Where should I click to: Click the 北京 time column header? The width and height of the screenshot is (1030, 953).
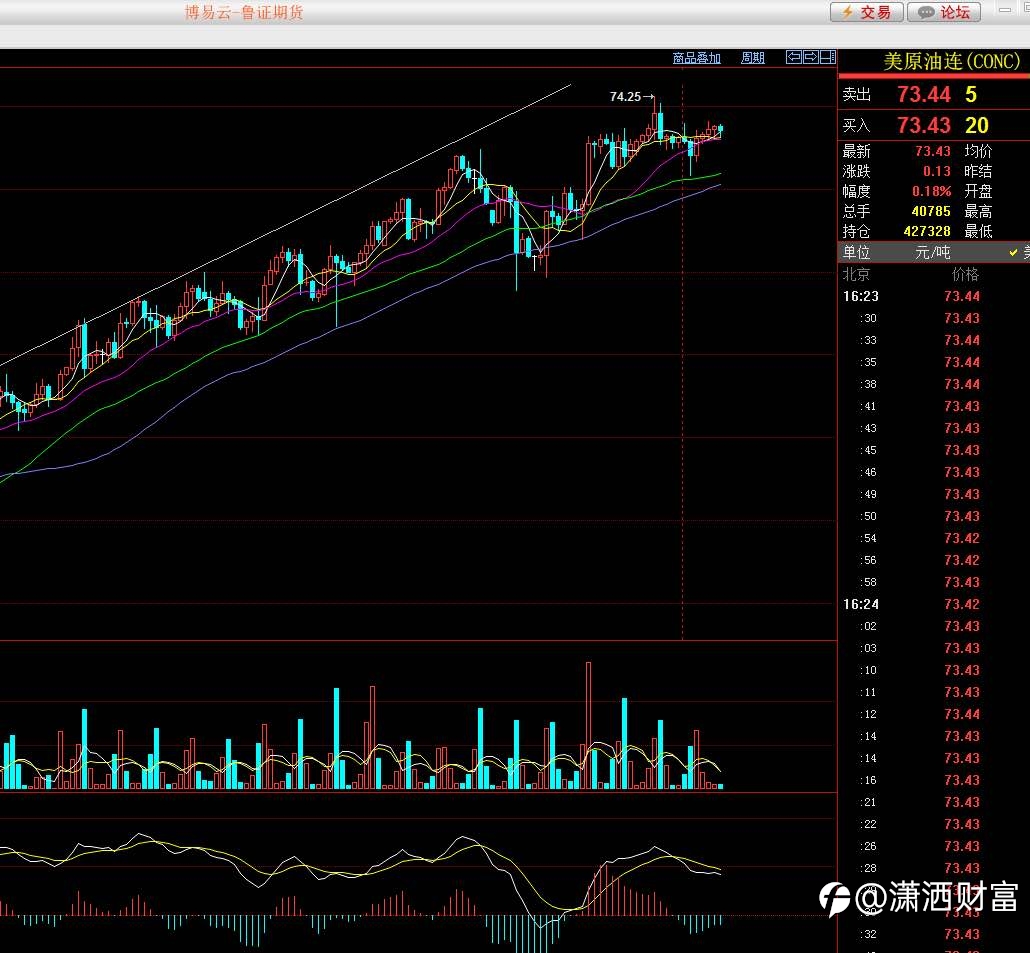pyautogui.click(x=856, y=274)
